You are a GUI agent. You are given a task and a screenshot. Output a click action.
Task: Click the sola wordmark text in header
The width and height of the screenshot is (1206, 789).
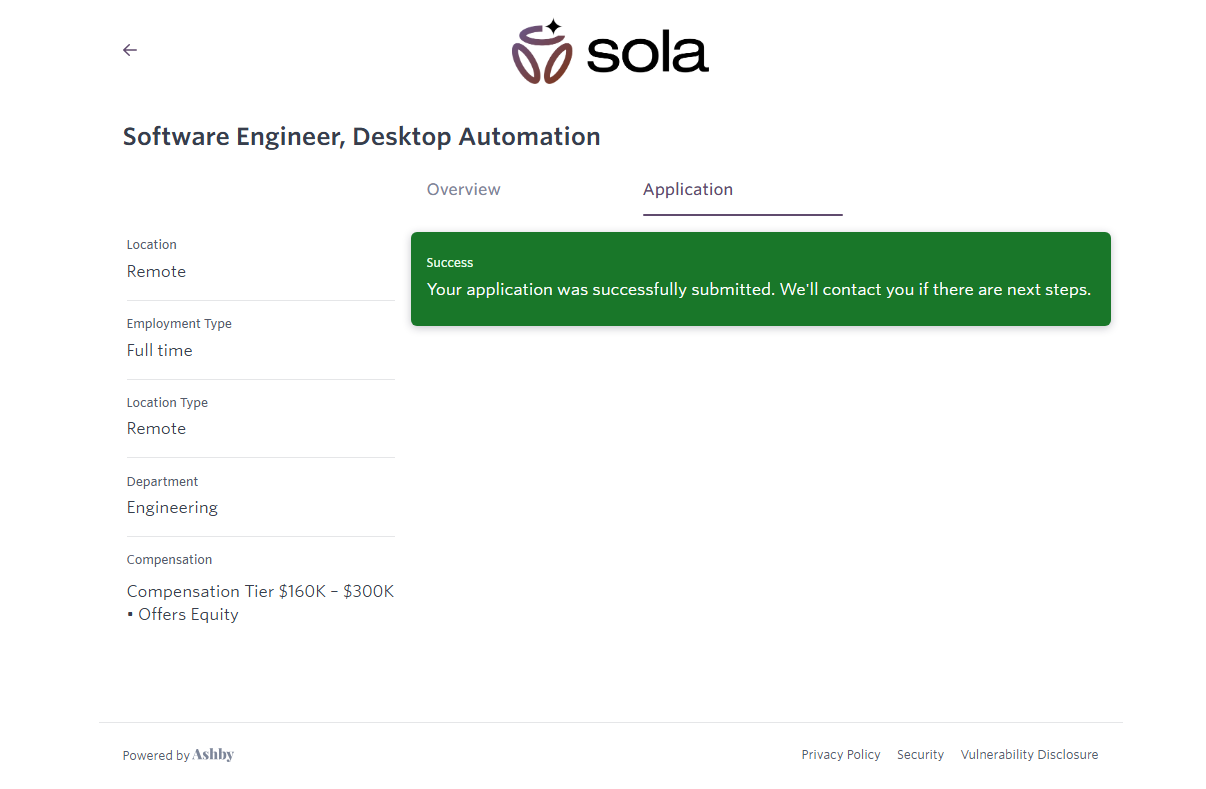tap(647, 54)
